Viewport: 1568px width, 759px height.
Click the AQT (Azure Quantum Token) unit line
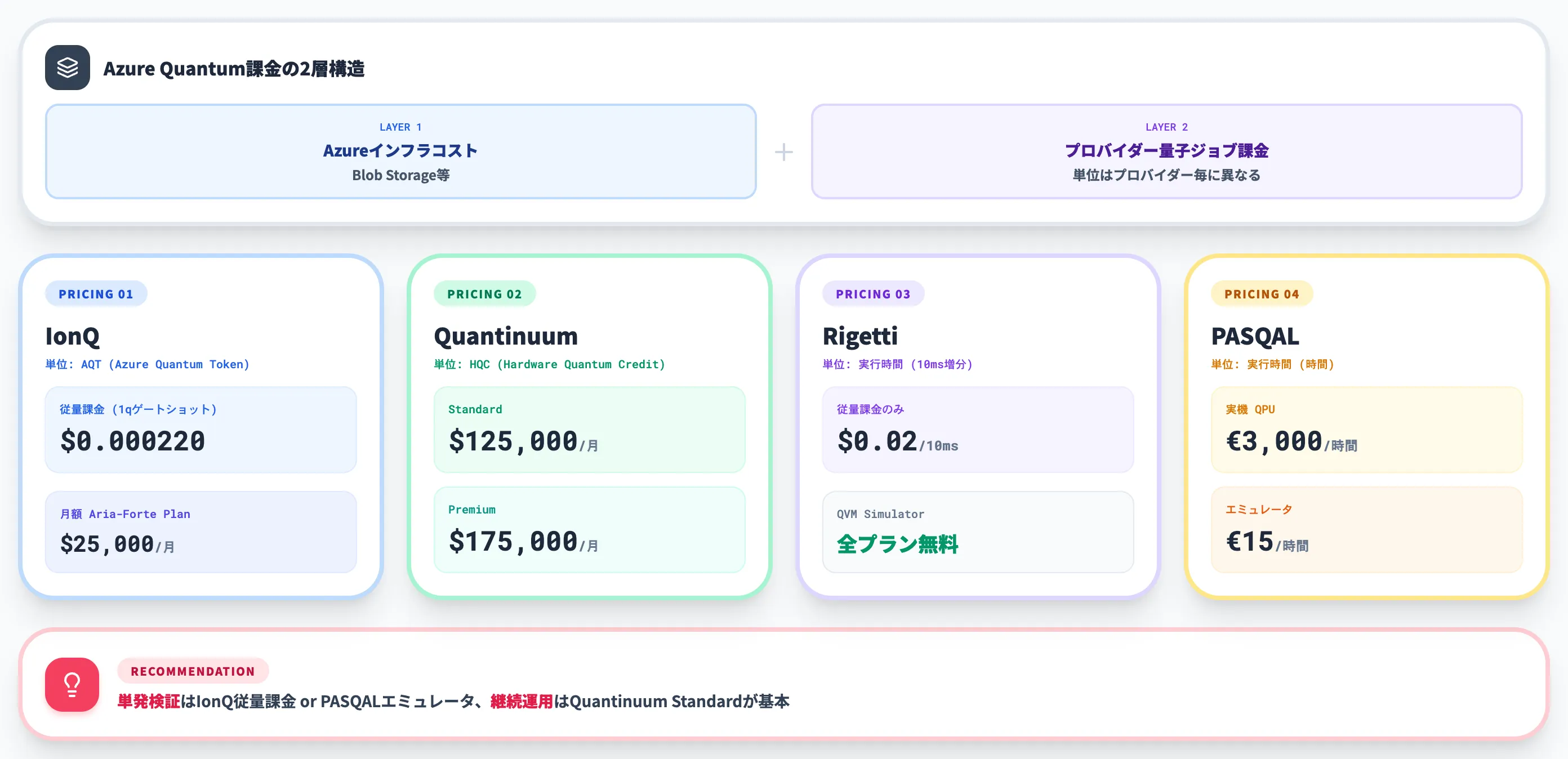click(148, 364)
